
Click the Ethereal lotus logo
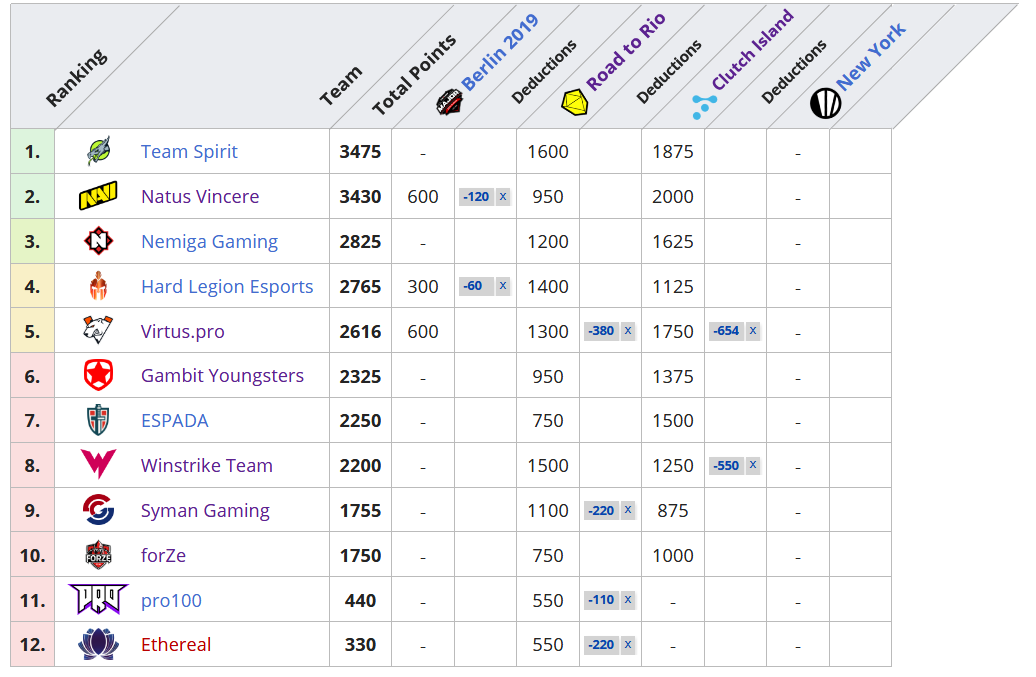[98, 644]
